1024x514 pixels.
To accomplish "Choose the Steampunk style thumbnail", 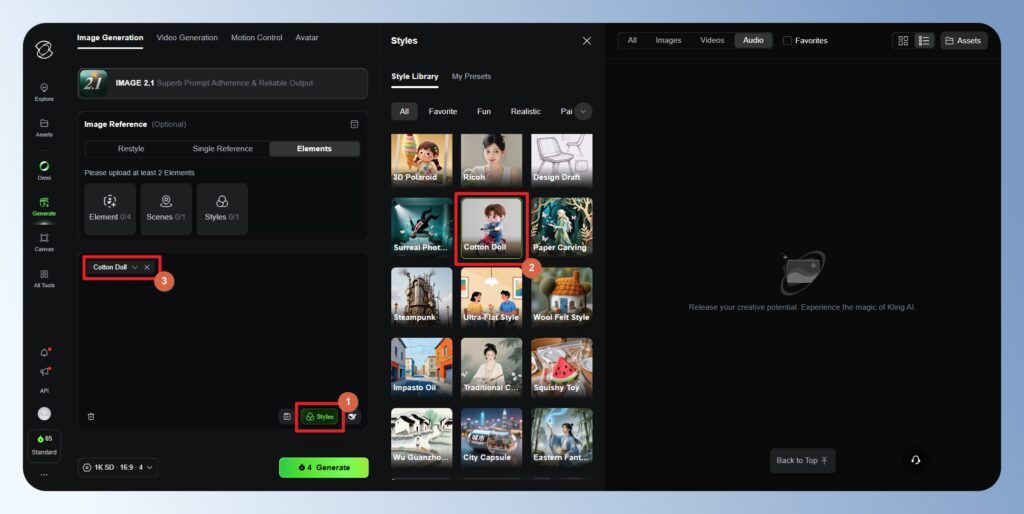I will click(421, 295).
